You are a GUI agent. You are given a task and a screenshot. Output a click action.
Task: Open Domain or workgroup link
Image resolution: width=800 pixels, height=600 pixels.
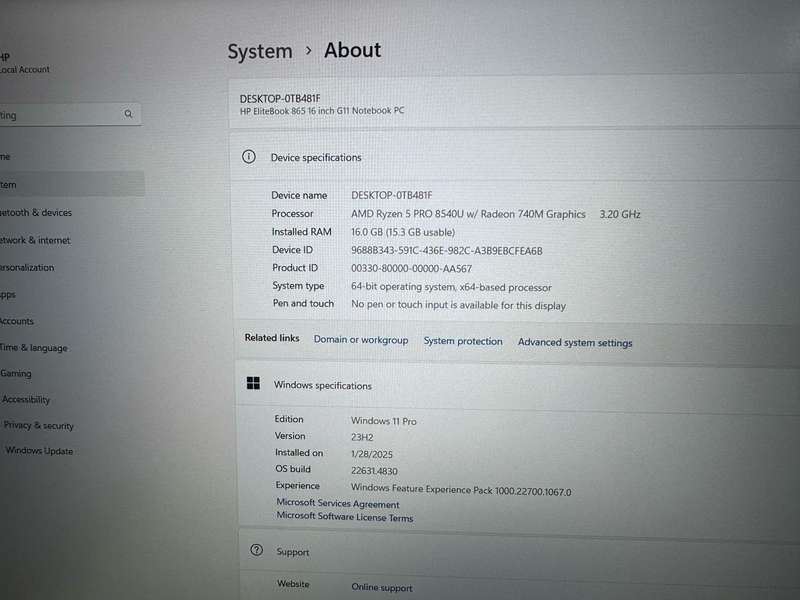[x=361, y=340]
